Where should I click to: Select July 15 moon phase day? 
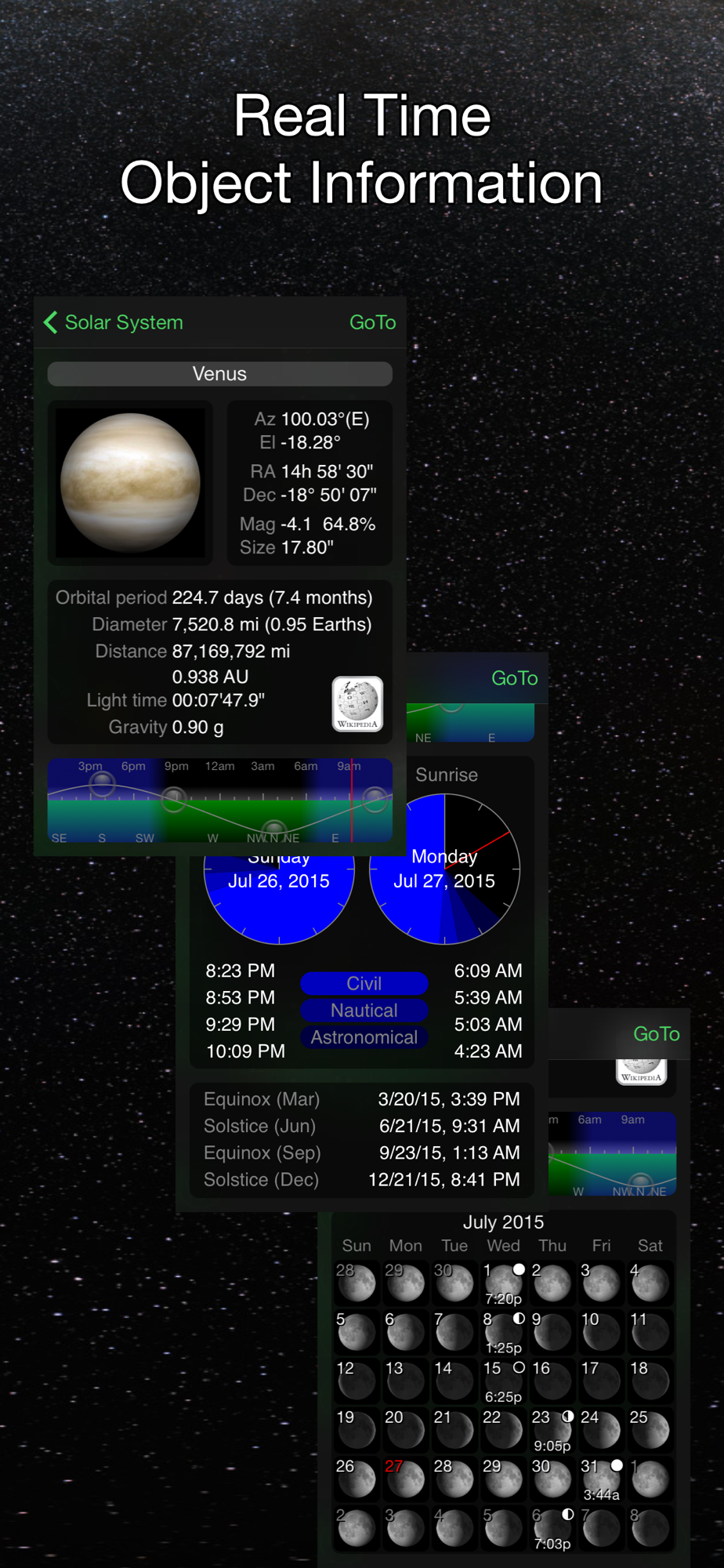(x=503, y=1381)
